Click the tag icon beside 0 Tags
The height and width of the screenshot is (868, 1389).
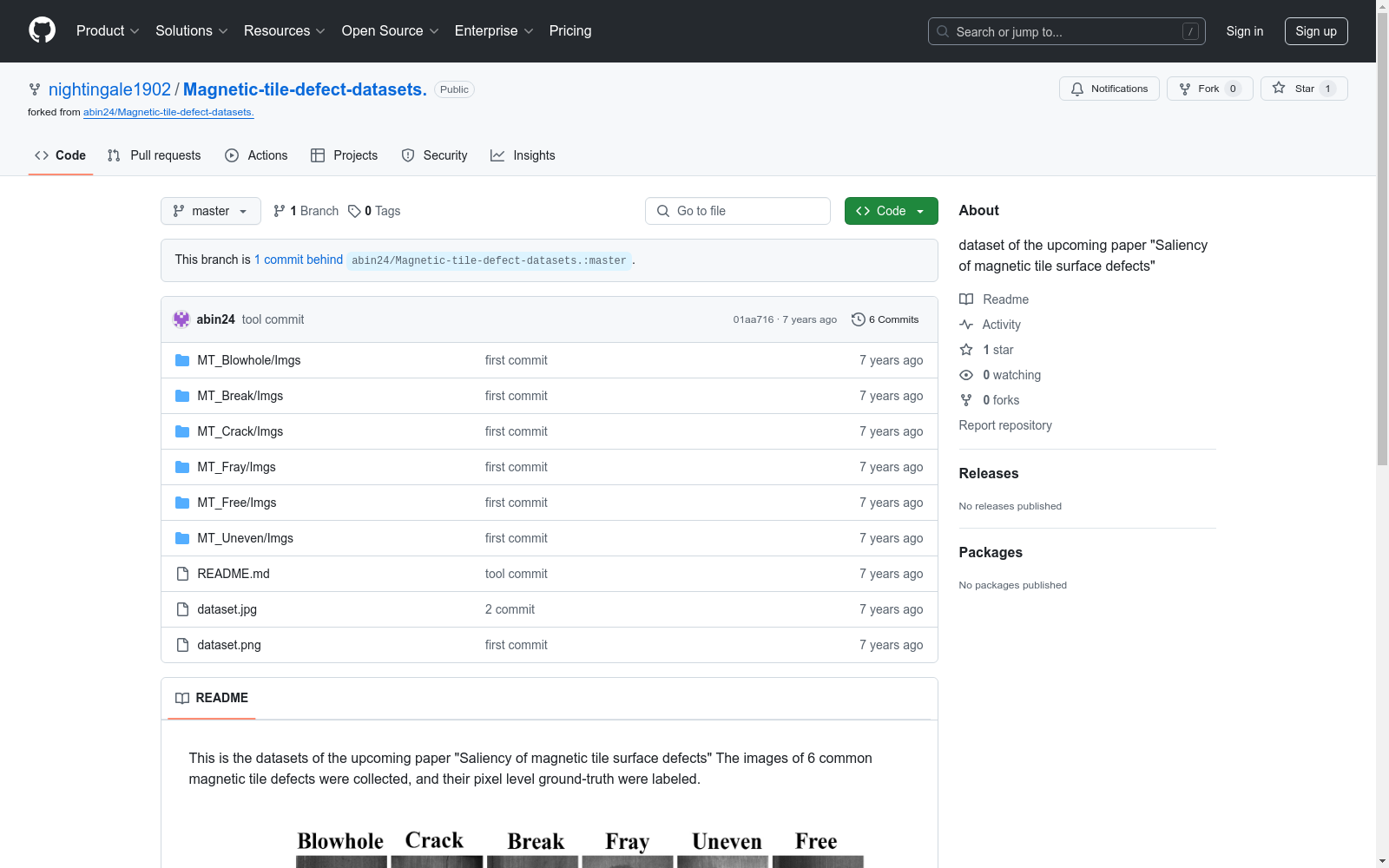[x=354, y=211]
